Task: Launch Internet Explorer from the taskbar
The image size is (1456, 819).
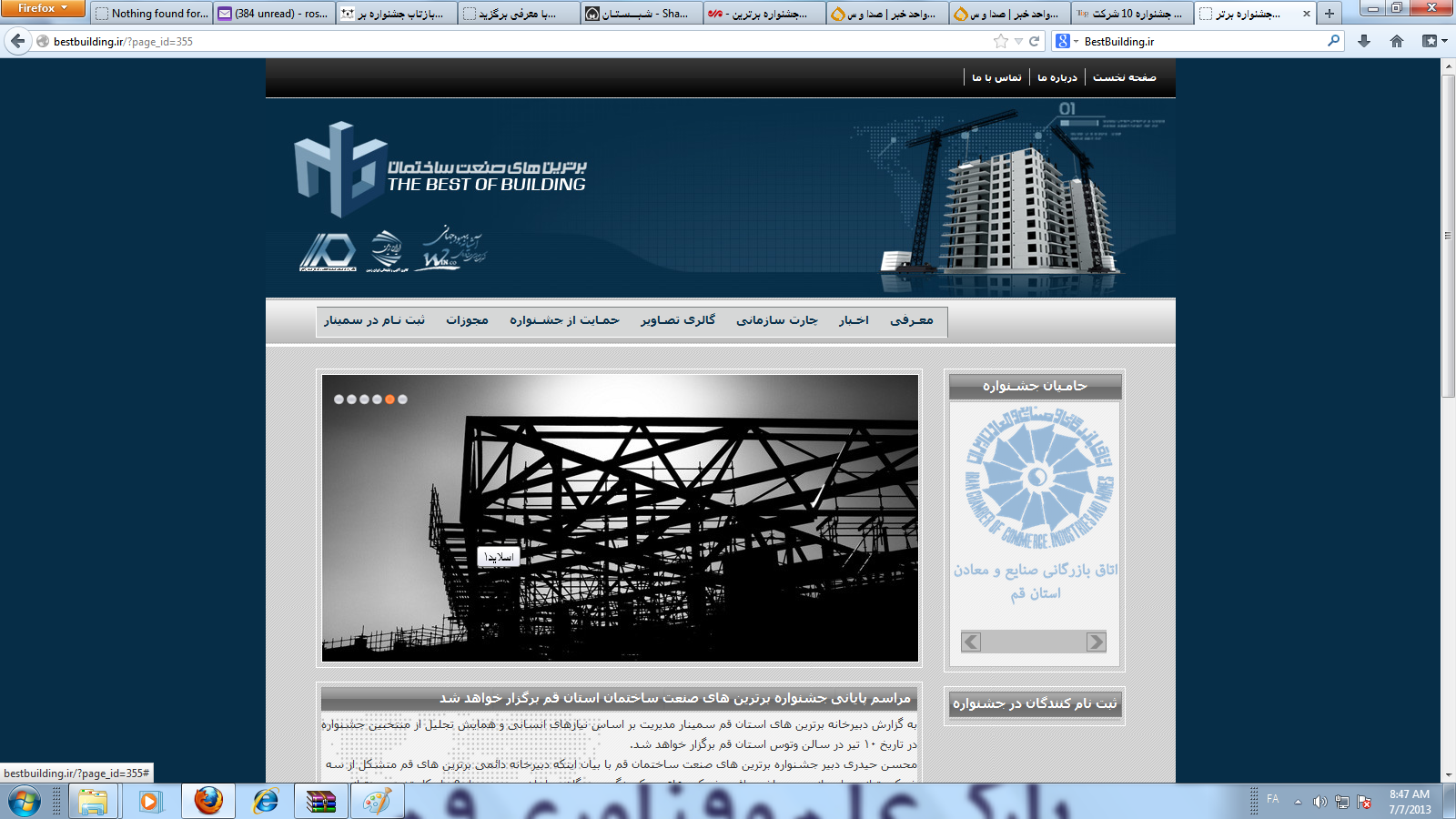Action: [266, 802]
